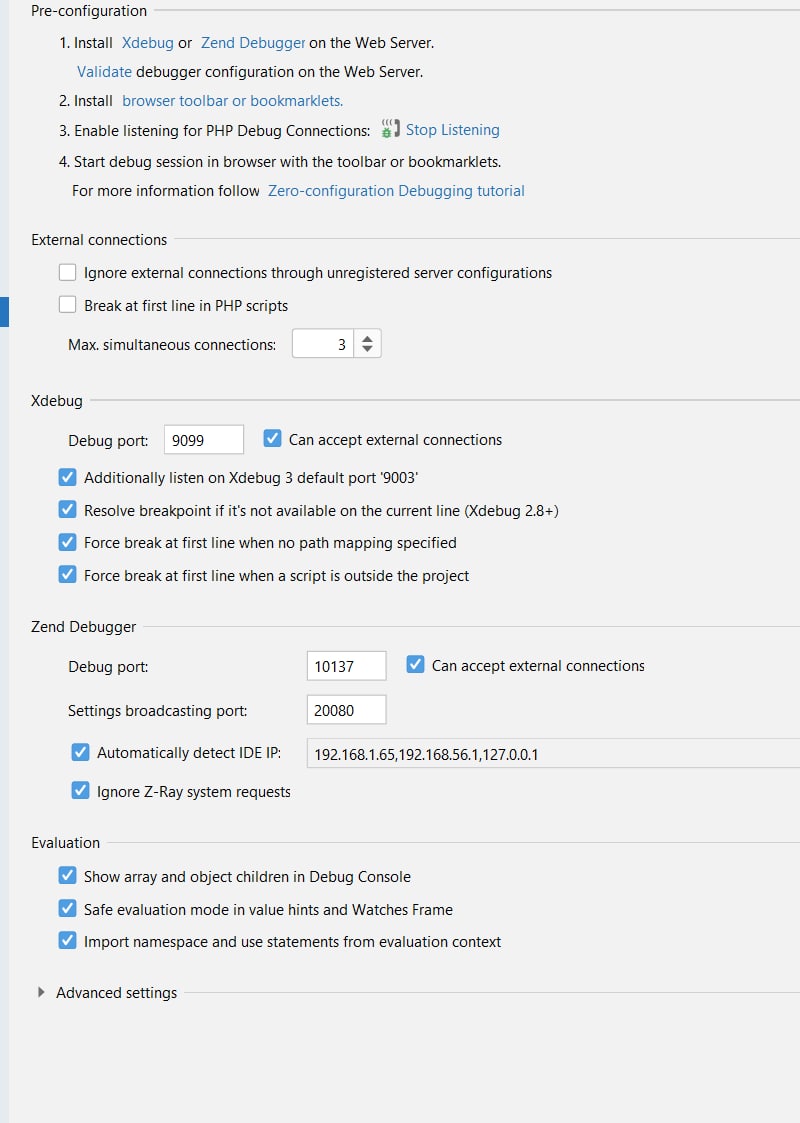The height and width of the screenshot is (1123, 800).
Task: Click the PHP debug listening phone icon
Action: click(390, 129)
